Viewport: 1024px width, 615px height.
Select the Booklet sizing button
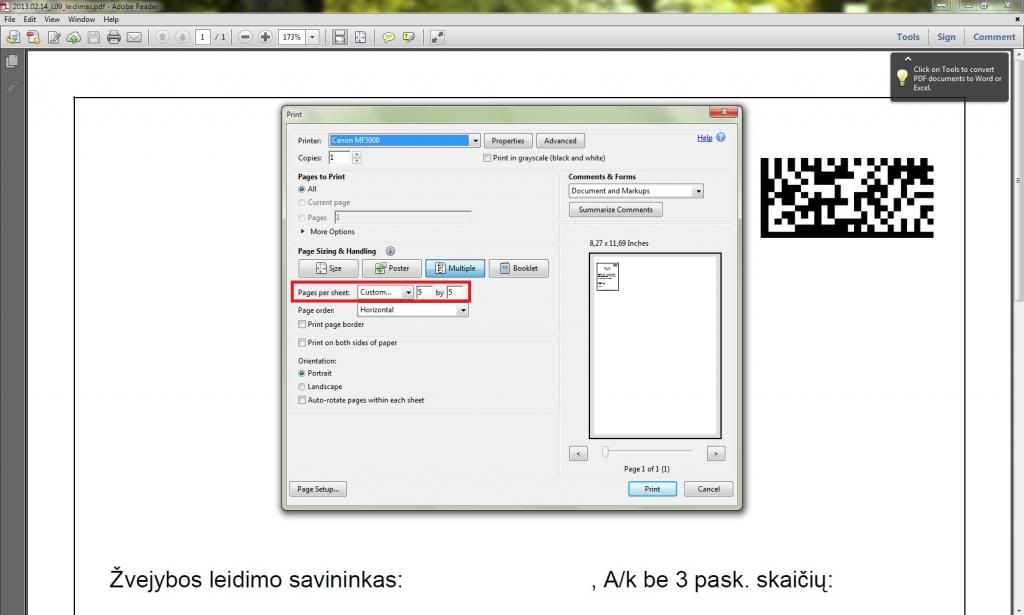519,268
